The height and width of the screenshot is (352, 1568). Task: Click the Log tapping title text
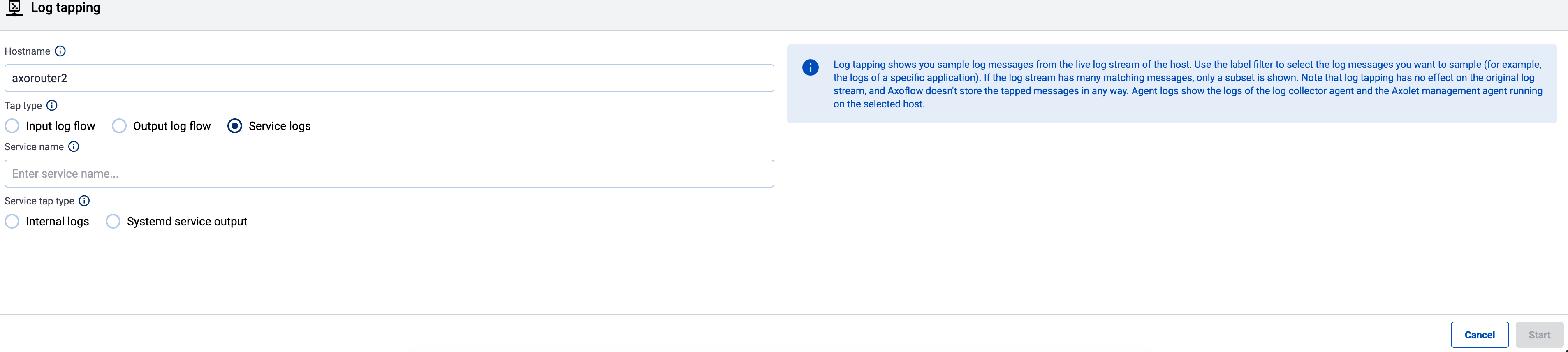66,8
